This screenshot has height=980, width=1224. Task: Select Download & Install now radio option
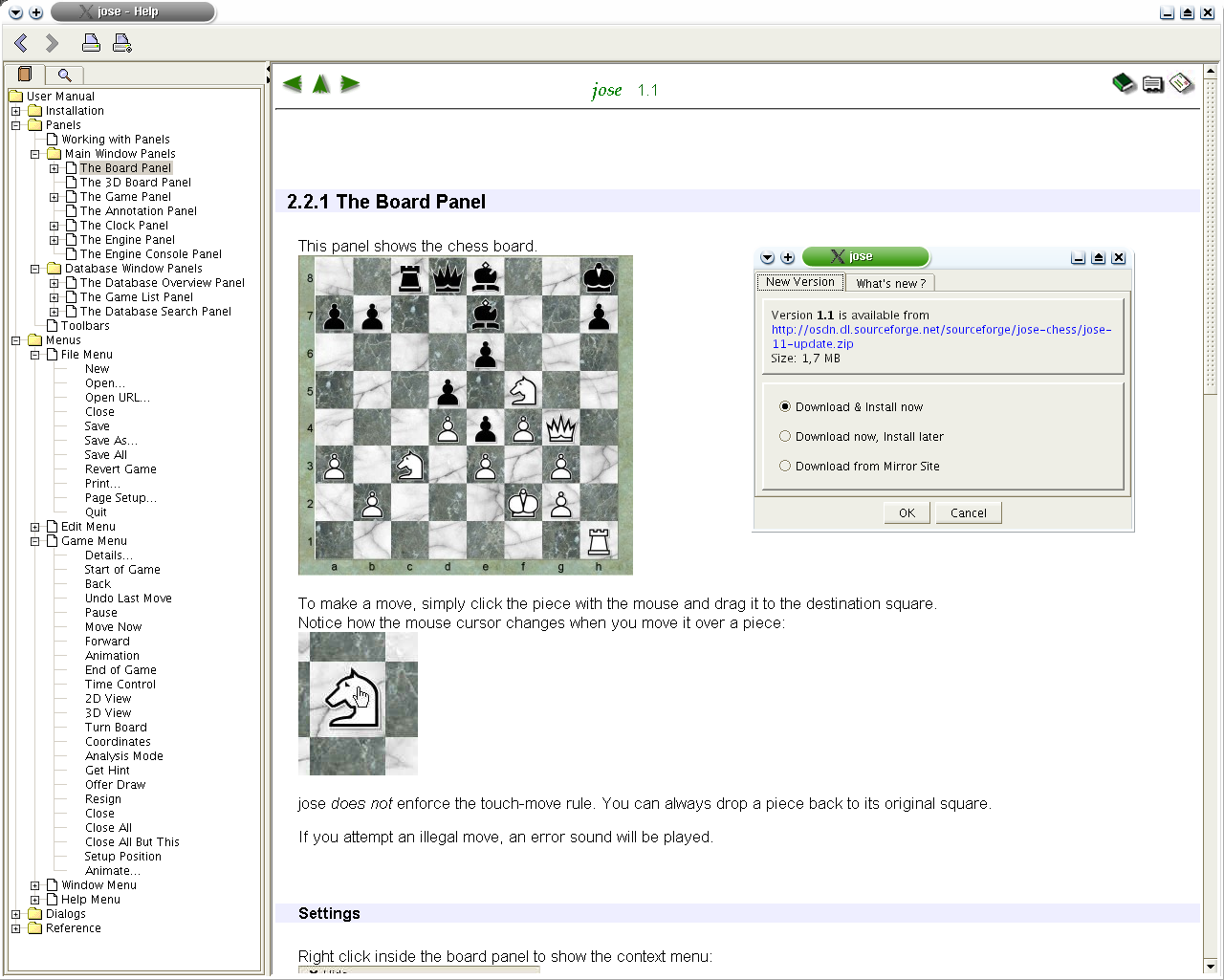(x=785, y=406)
